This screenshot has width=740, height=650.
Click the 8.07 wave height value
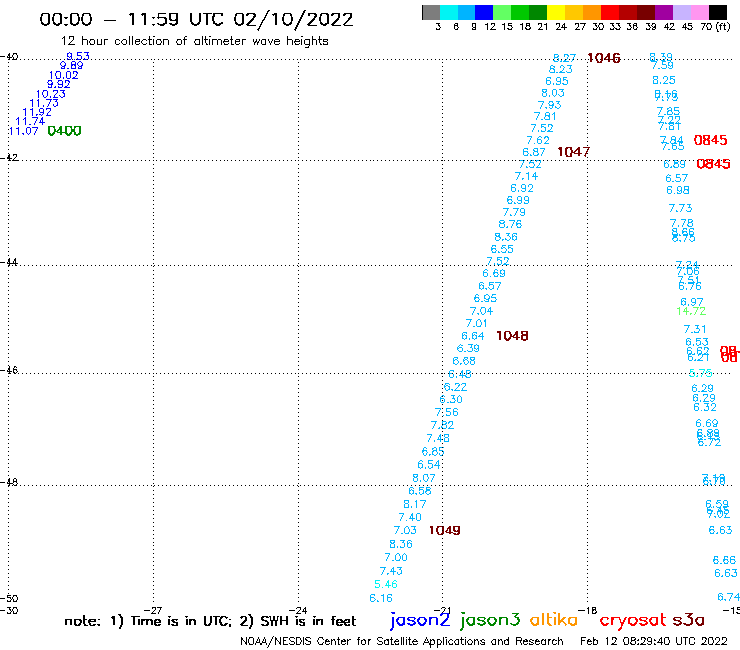click(x=424, y=478)
